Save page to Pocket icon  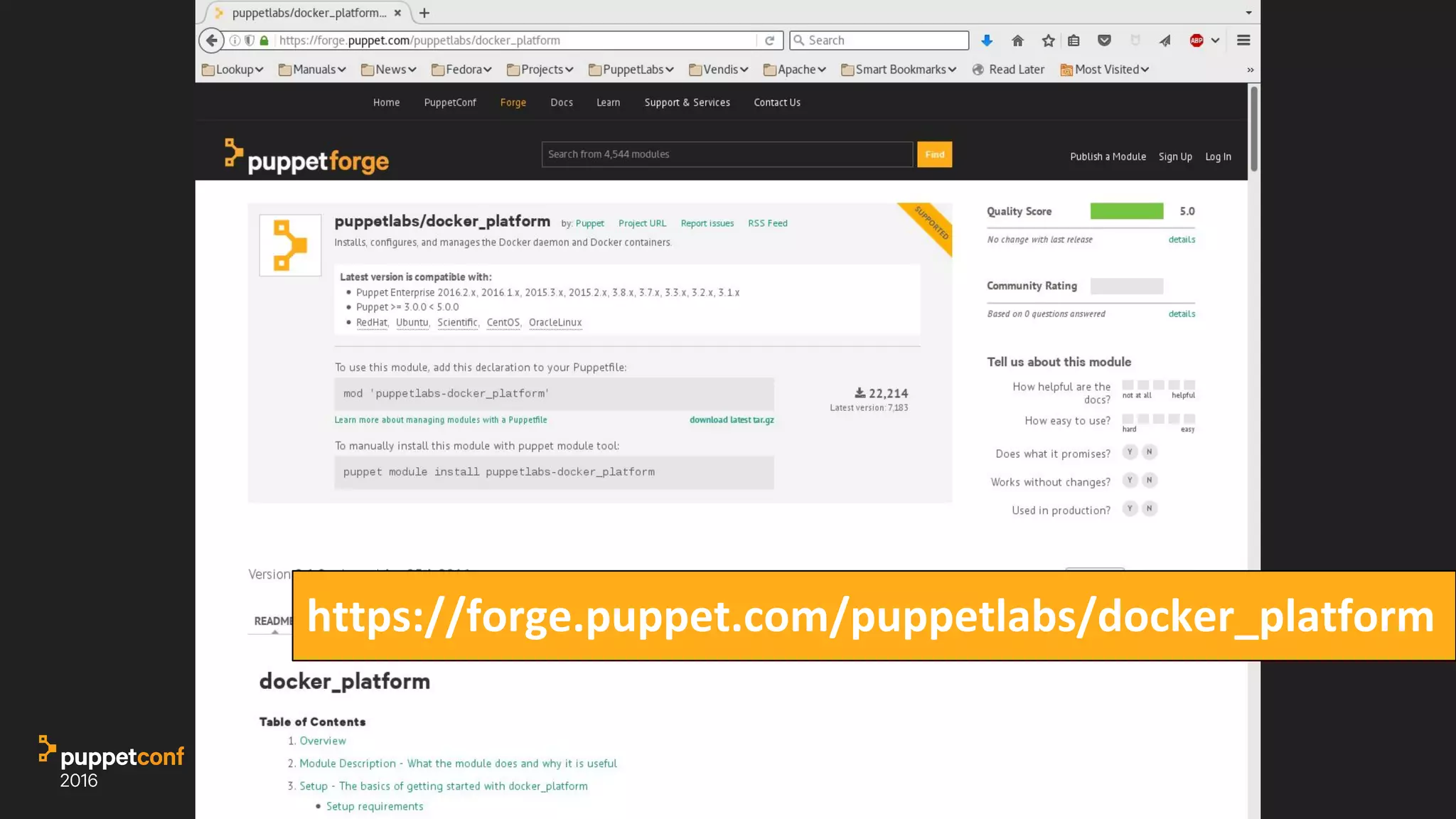(1104, 41)
